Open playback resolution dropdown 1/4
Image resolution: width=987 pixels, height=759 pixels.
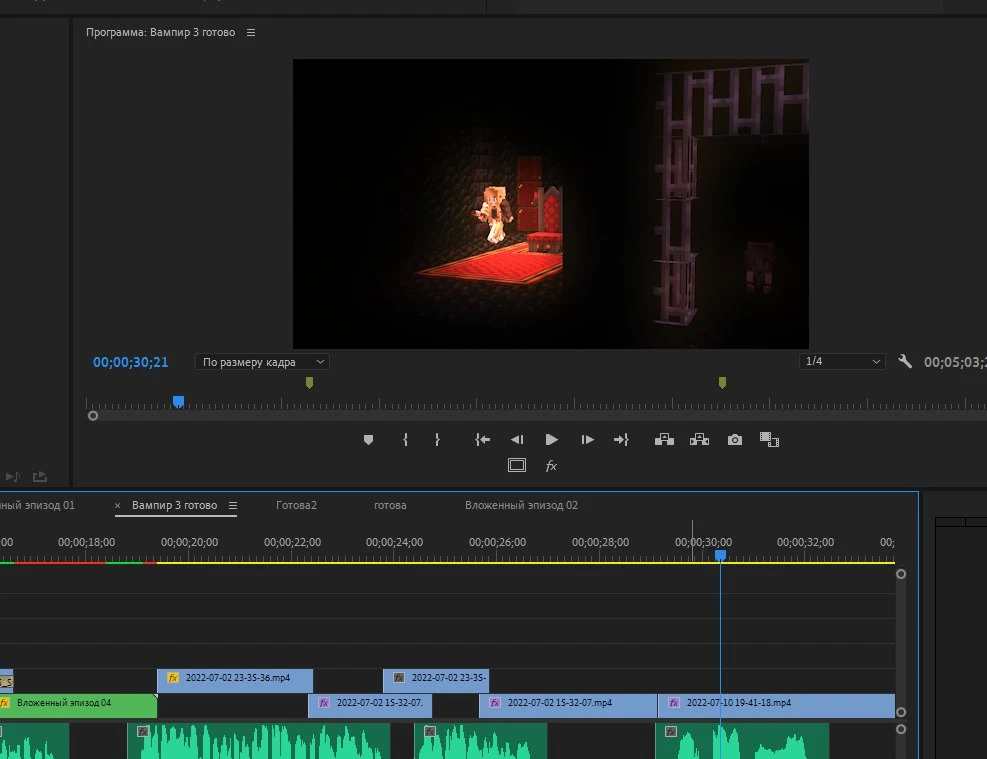(x=842, y=361)
